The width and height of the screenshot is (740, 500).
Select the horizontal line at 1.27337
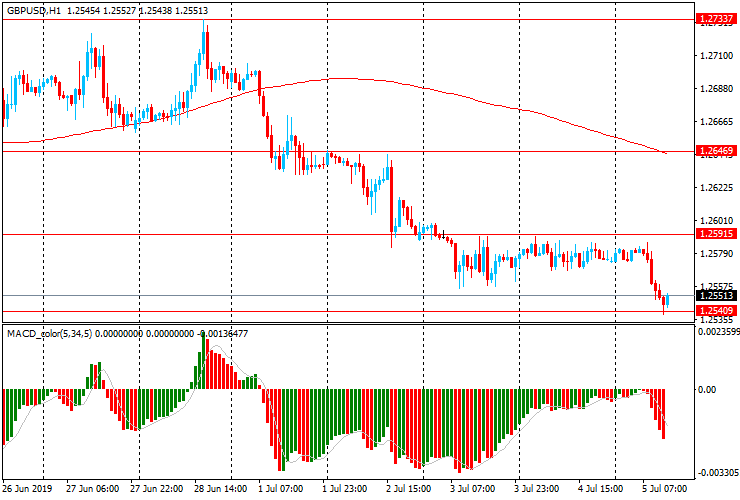coord(349,20)
